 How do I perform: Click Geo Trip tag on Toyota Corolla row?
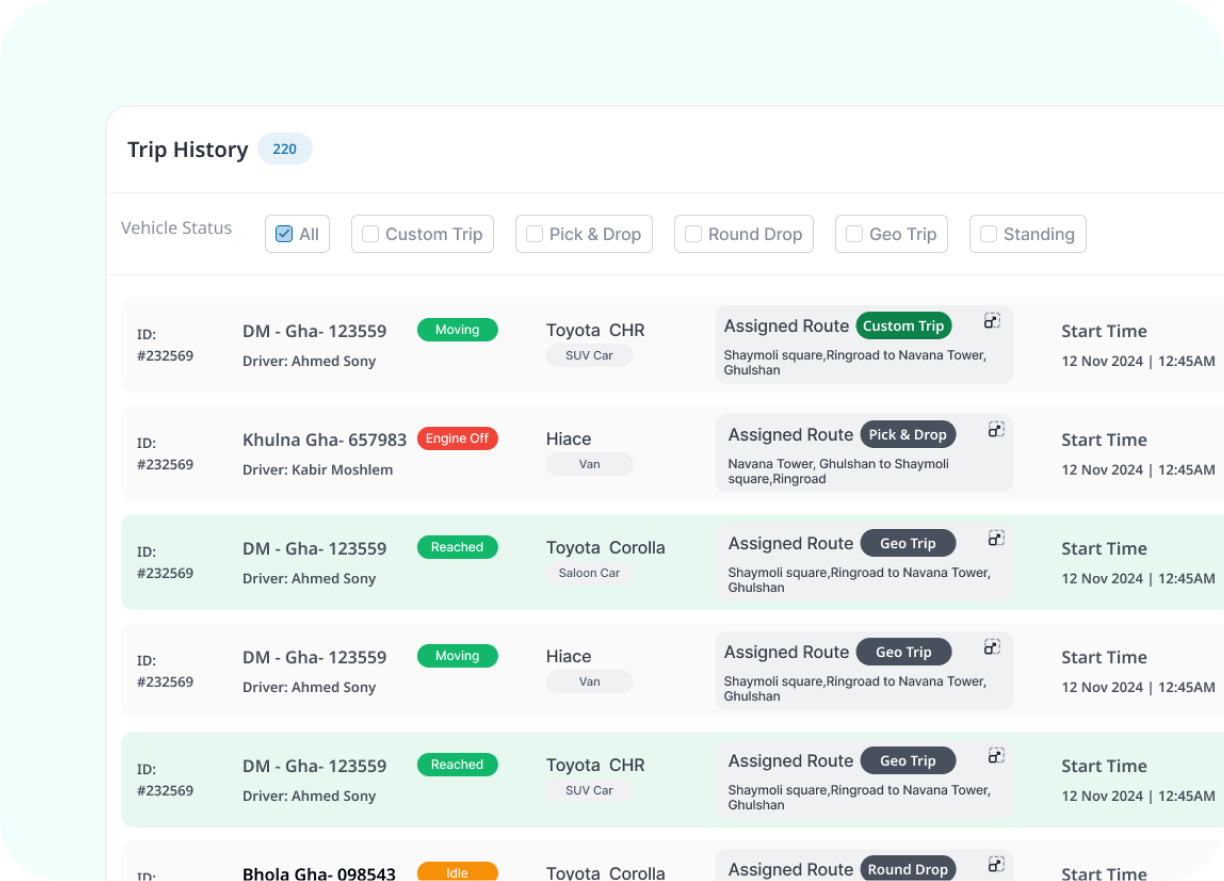click(908, 544)
